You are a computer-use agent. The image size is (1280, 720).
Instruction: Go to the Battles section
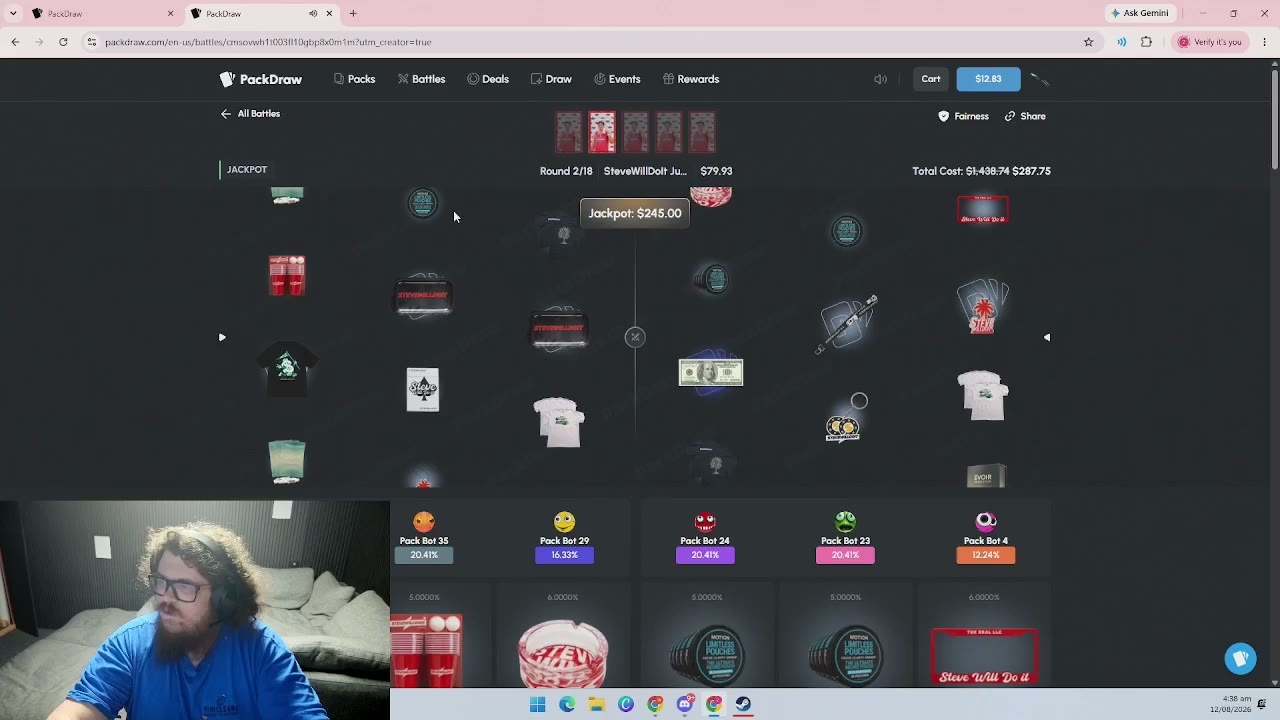tap(421, 79)
